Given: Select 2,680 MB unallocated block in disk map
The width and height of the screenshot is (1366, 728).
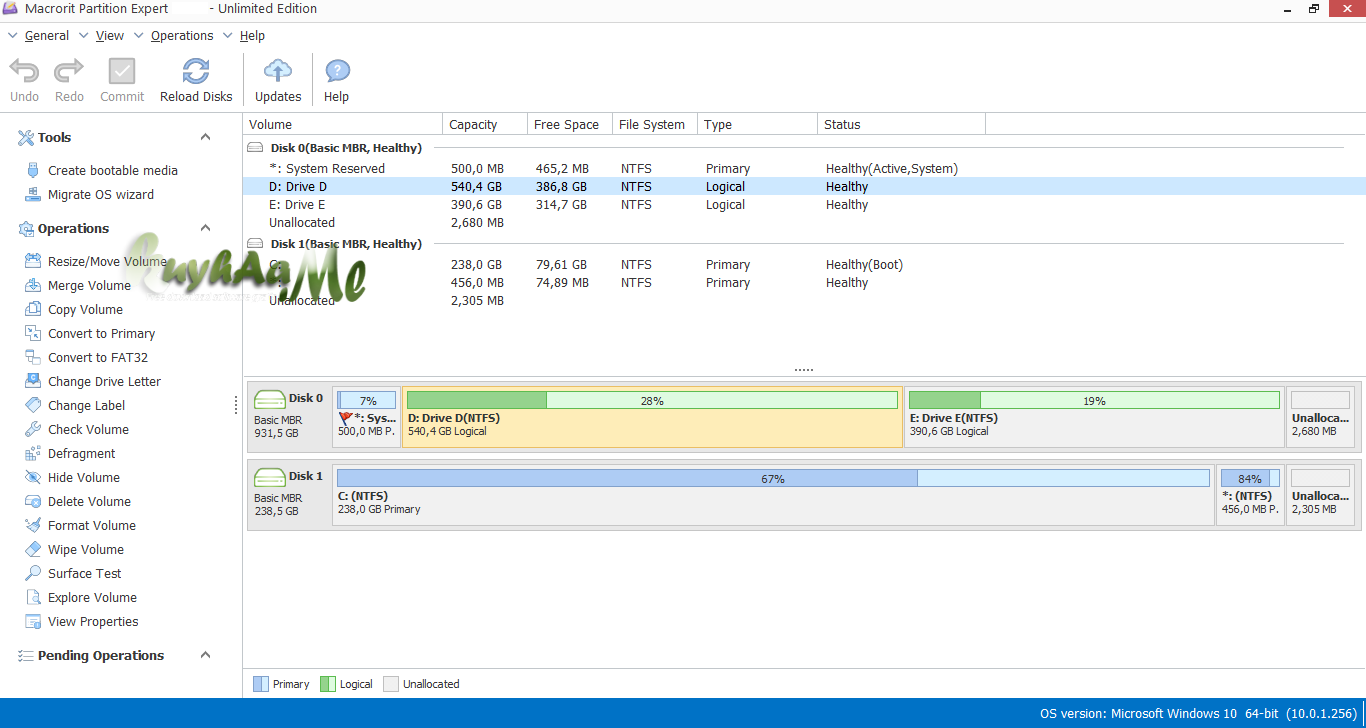Looking at the screenshot, I should pyautogui.click(x=1320, y=416).
